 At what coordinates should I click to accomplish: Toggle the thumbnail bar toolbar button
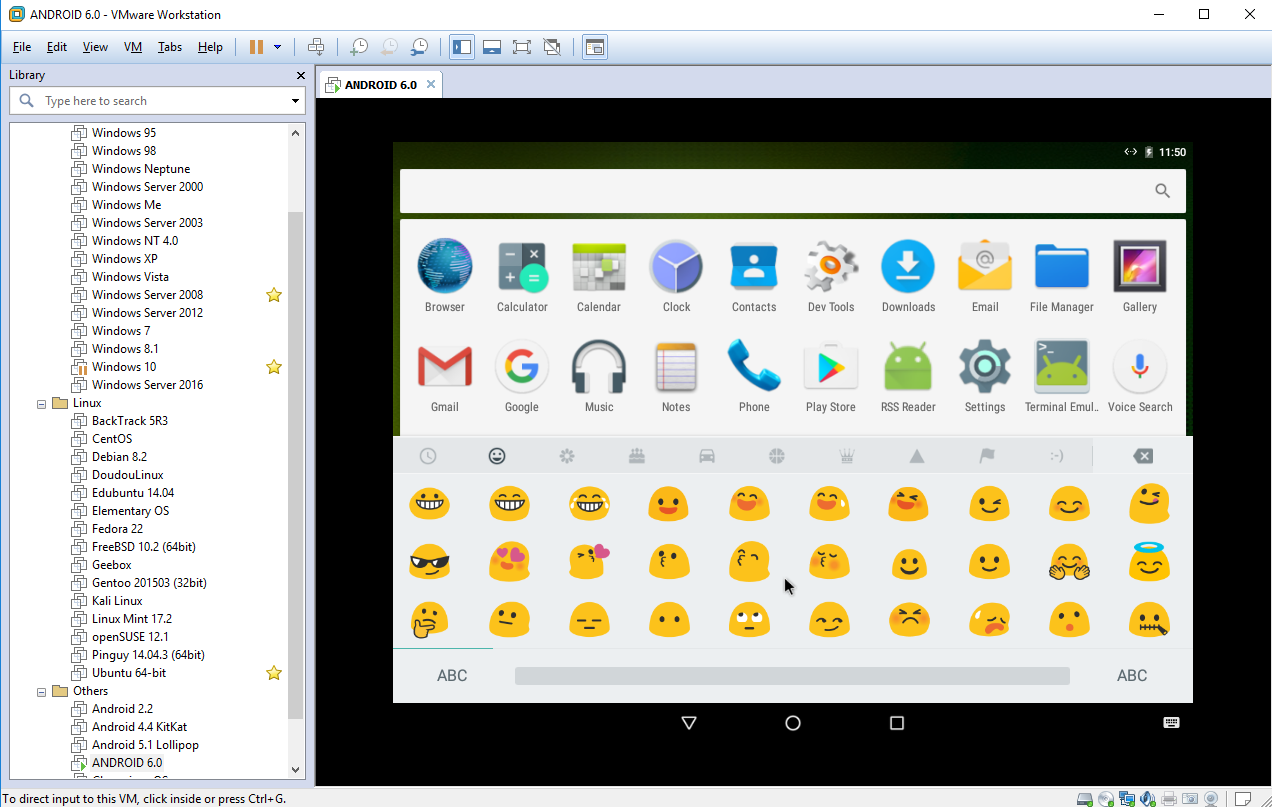click(x=491, y=47)
